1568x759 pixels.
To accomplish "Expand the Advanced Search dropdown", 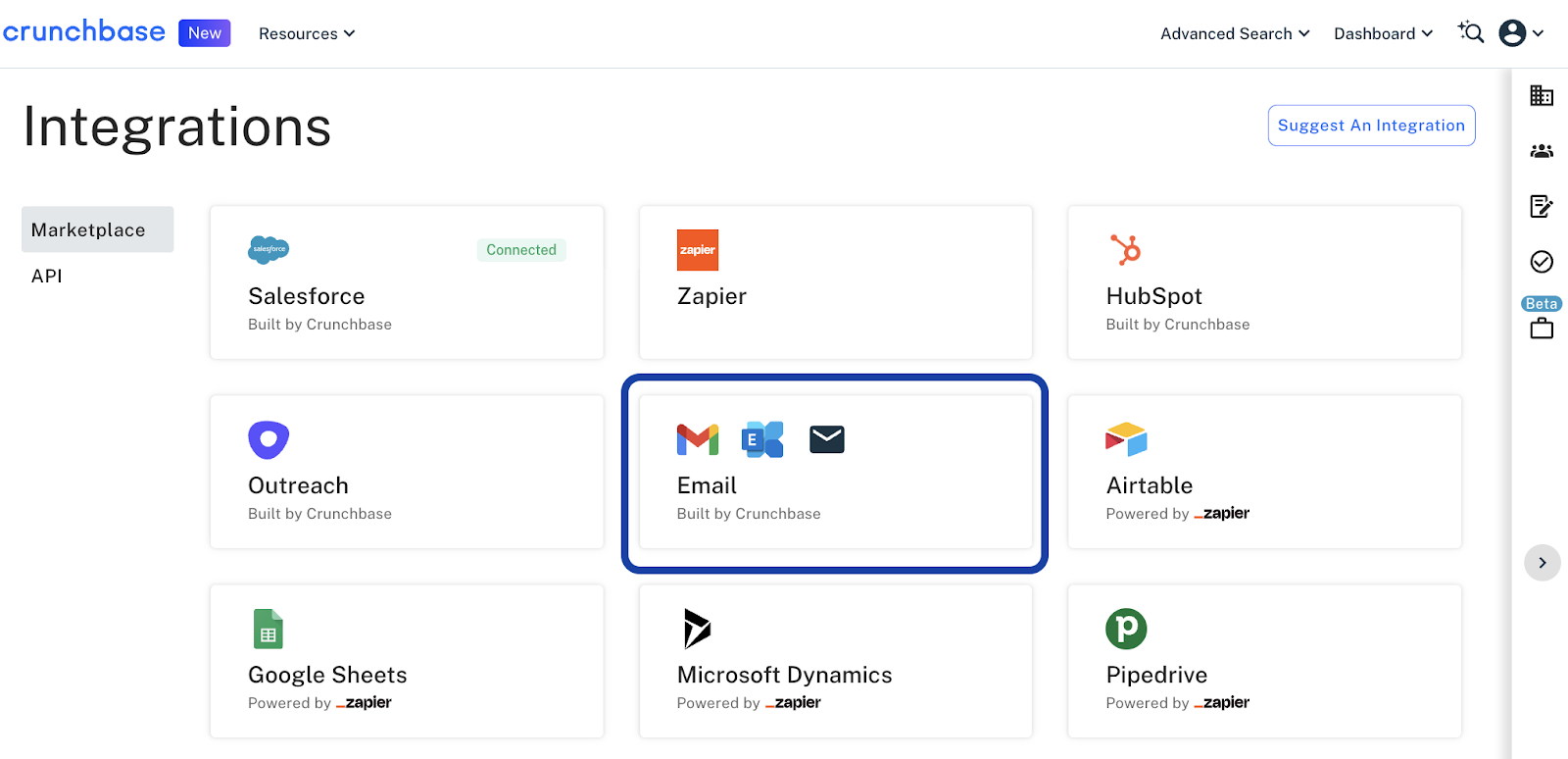I will pos(1235,33).
